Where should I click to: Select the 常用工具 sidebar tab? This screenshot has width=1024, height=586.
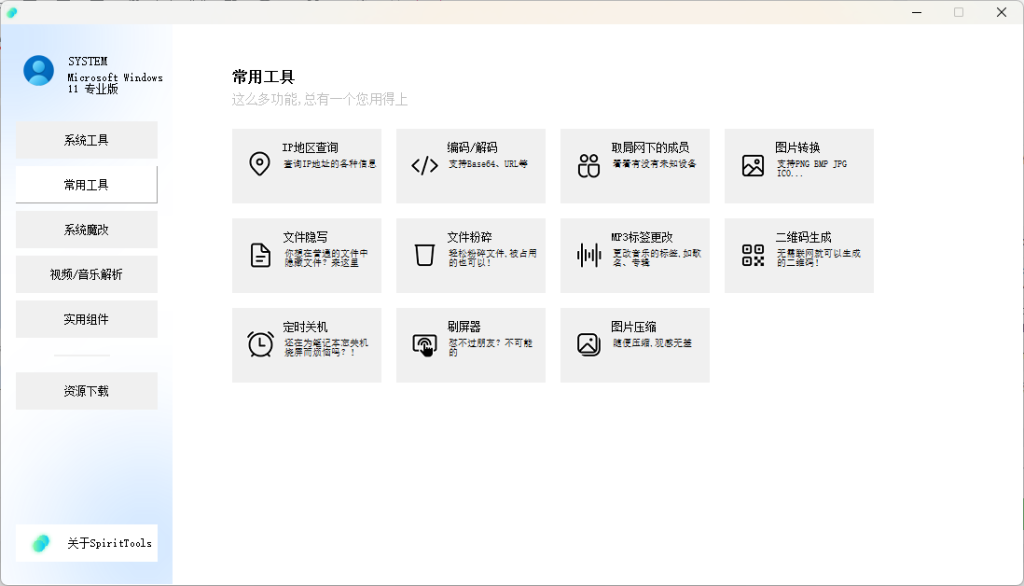click(x=86, y=185)
